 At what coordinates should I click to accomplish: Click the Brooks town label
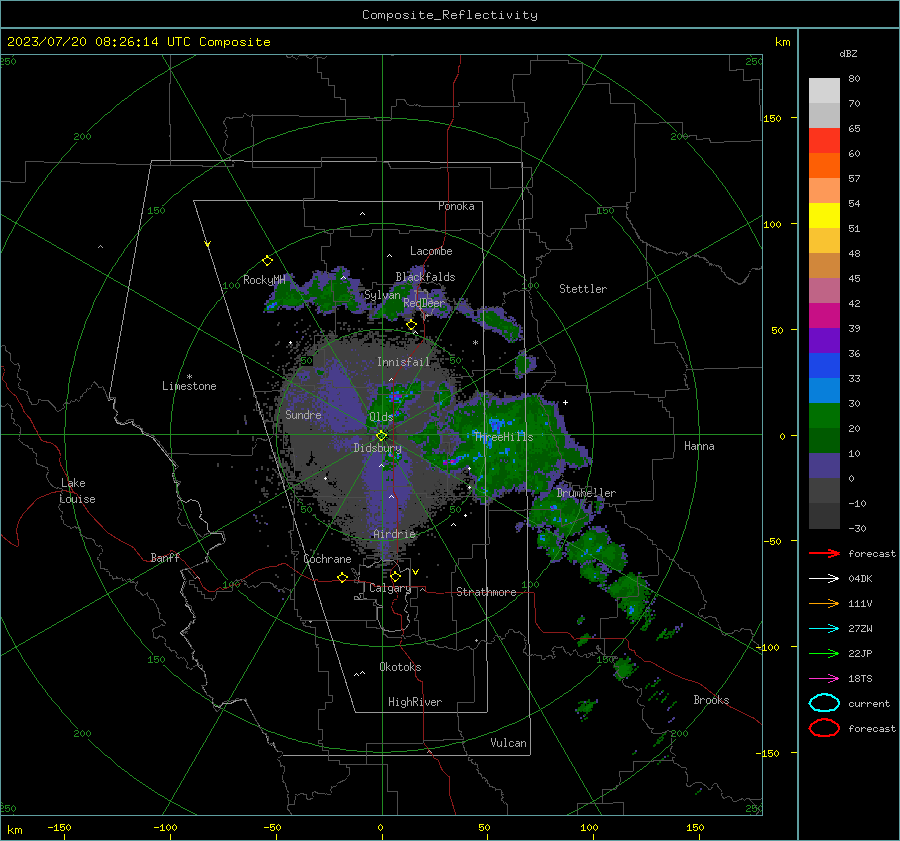click(x=711, y=700)
